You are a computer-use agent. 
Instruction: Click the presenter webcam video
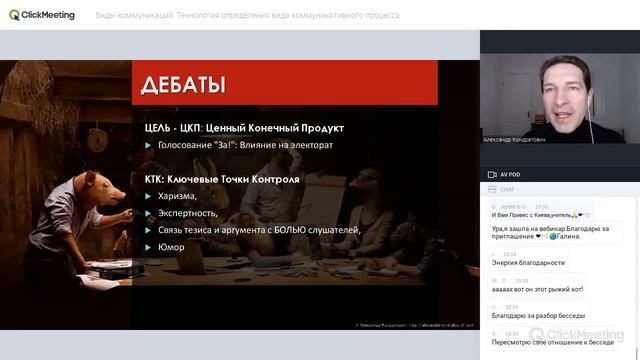(560, 98)
